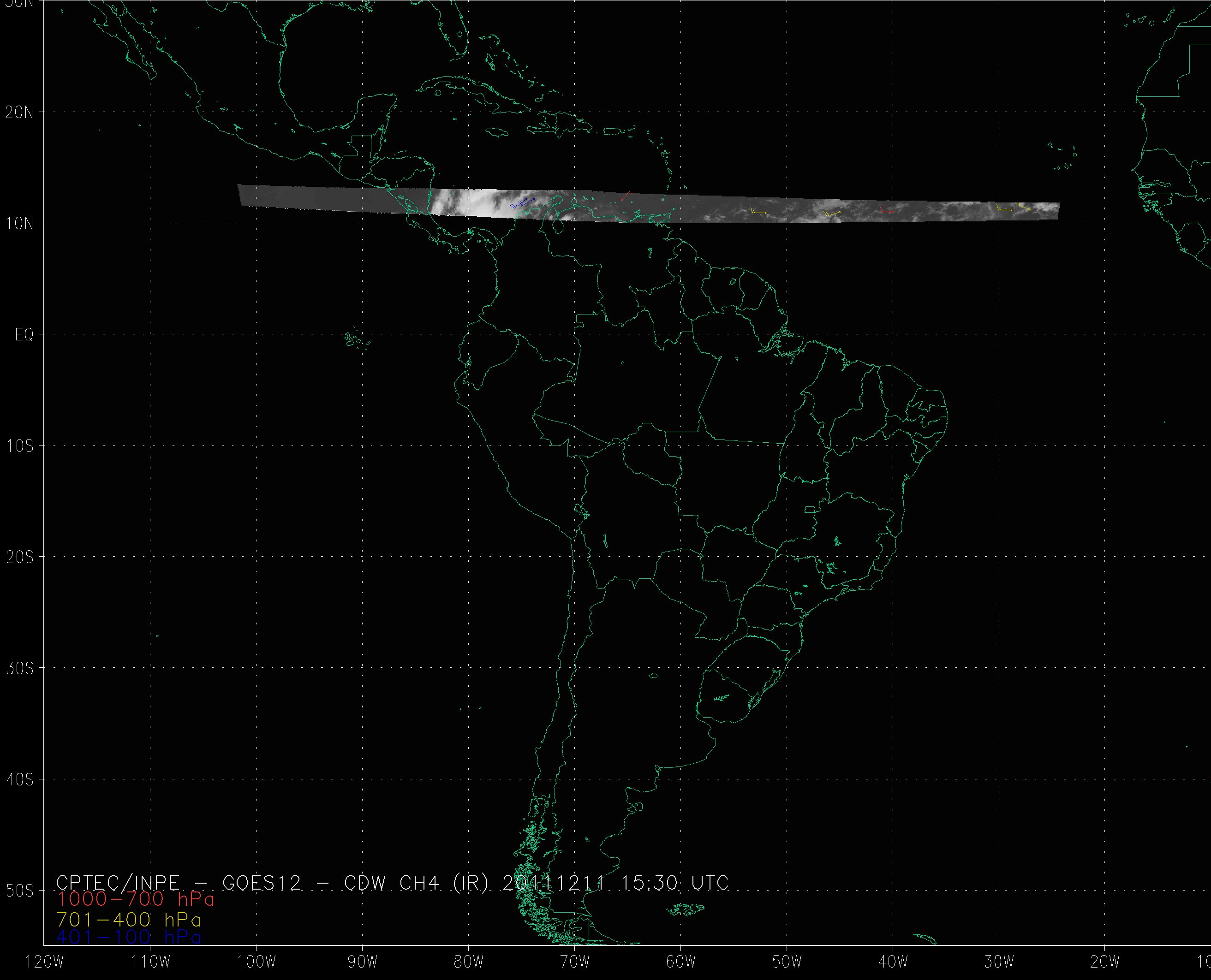Click the 100W longitude axis label
Screen dimensions: 1211x980
(x=257, y=962)
